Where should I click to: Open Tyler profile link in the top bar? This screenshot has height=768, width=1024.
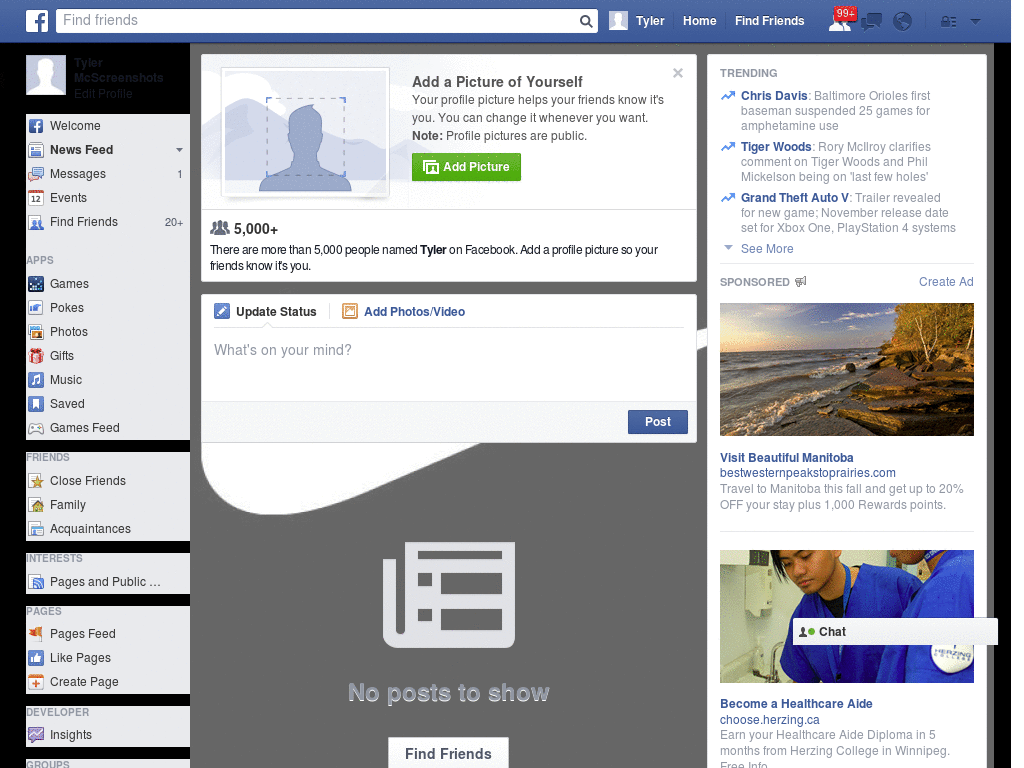650,21
